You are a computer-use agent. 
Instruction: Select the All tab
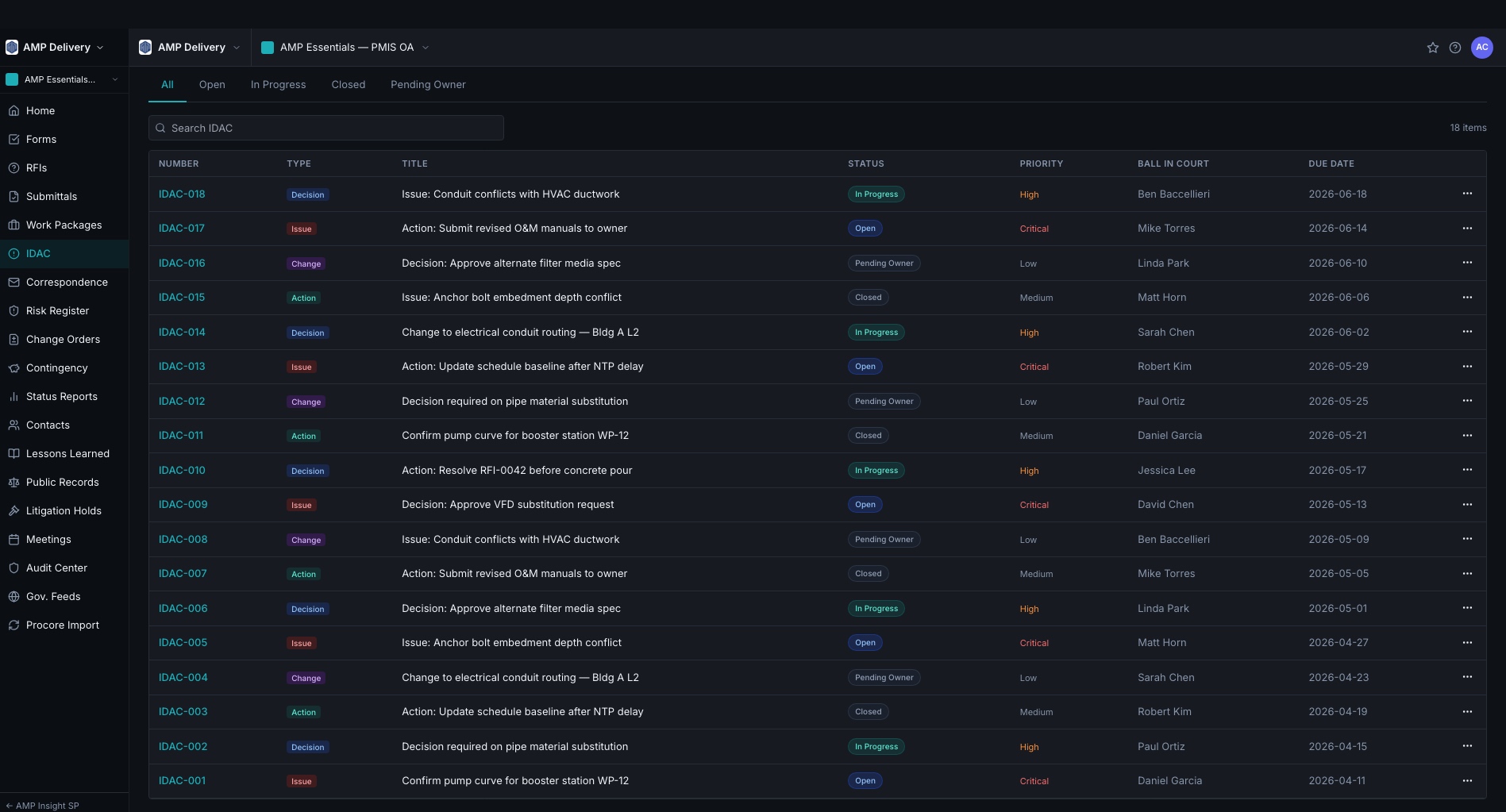(x=168, y=85)
